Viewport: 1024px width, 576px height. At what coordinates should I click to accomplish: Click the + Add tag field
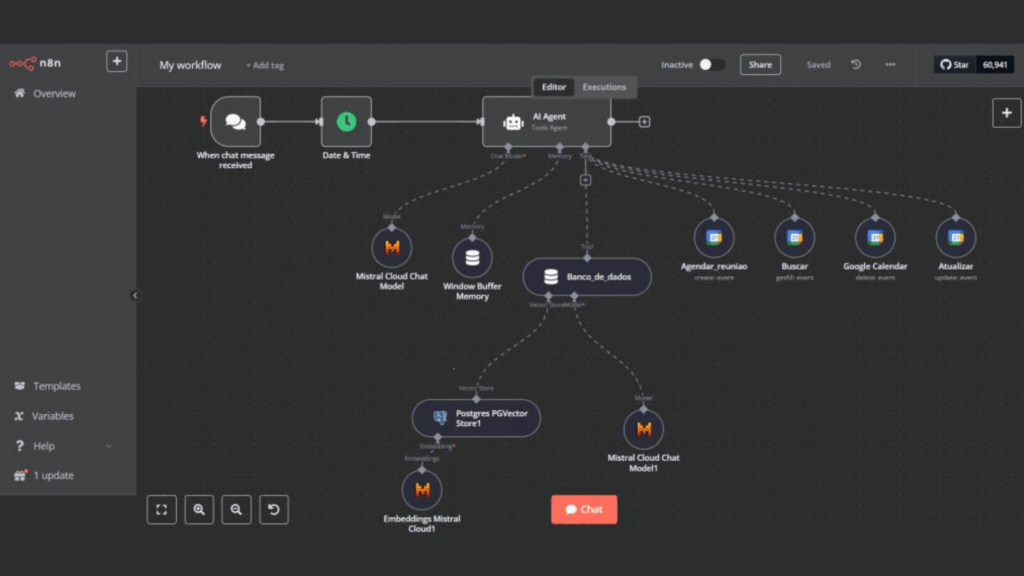click(265, 66)
